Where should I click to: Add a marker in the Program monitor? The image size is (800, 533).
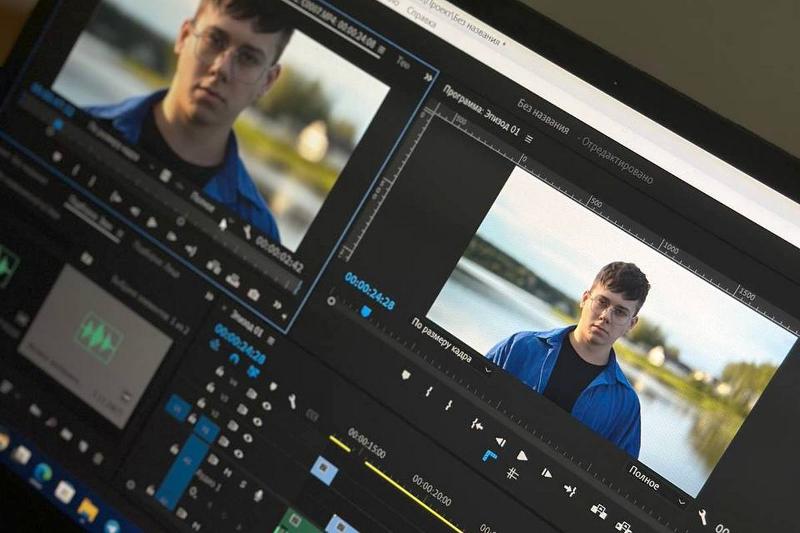tap(405, 375)
